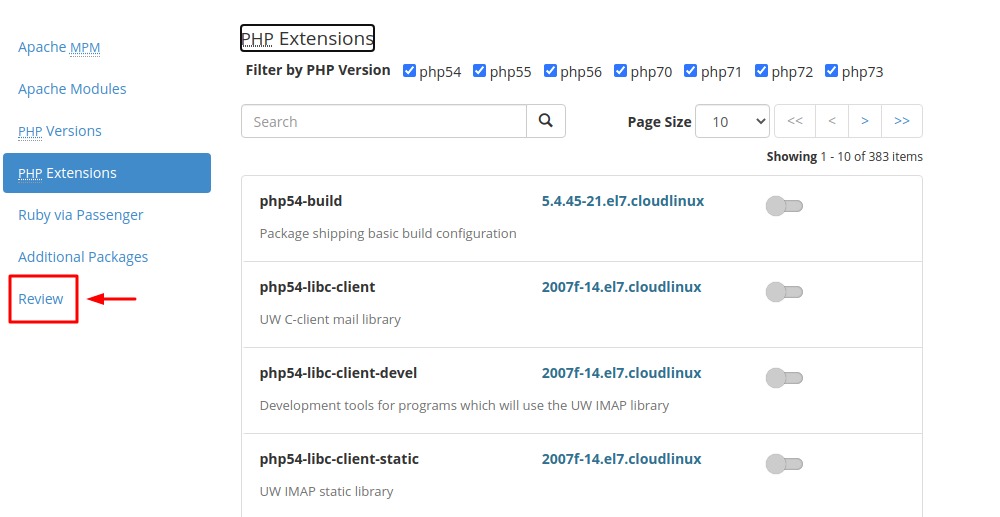Open the Page Size dropdown
This screenshot has width=1000, height=517.
click(732, 121)
